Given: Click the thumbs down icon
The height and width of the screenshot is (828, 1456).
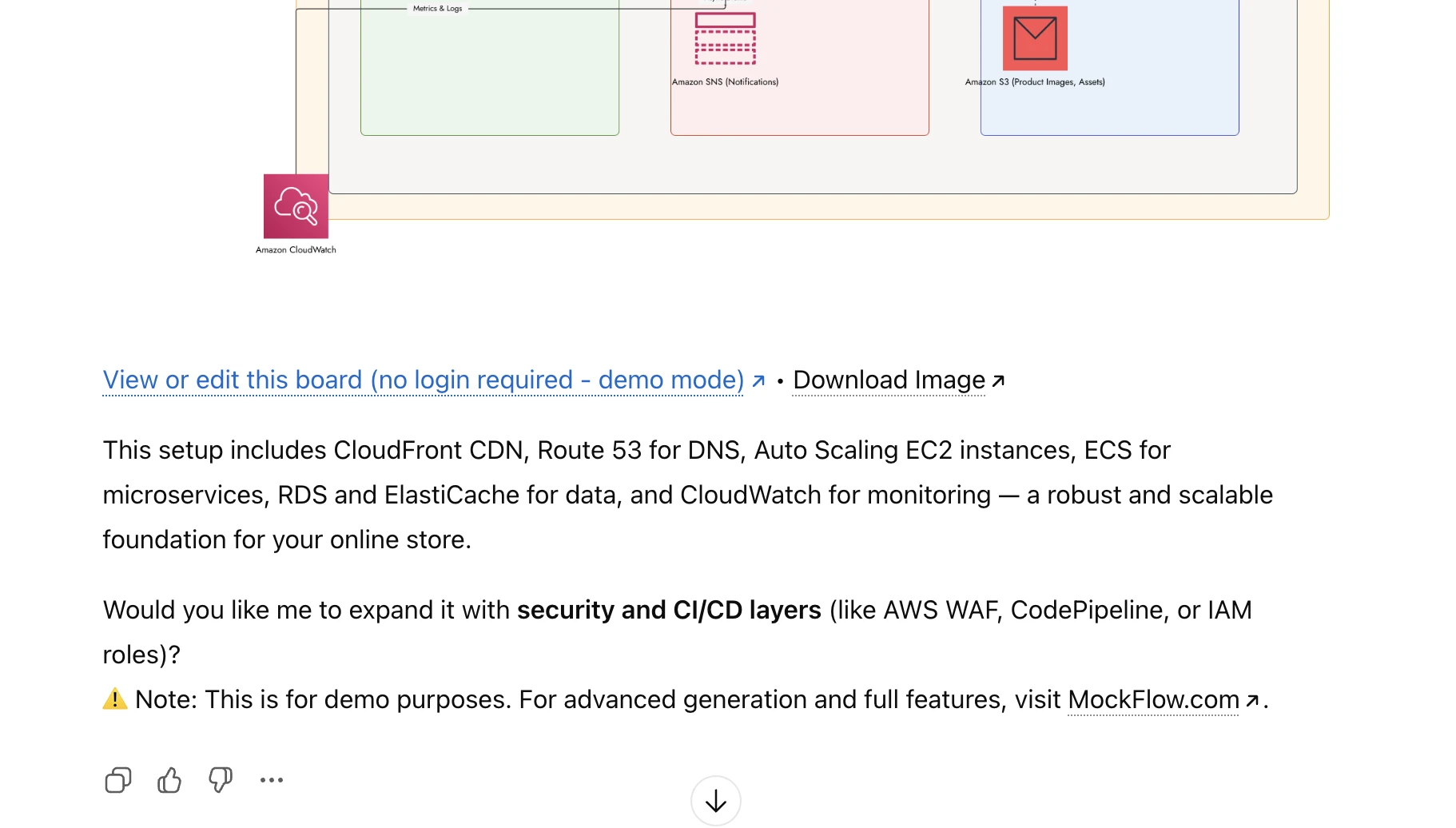Looking at the screenshot, I should tap(220, 780).
